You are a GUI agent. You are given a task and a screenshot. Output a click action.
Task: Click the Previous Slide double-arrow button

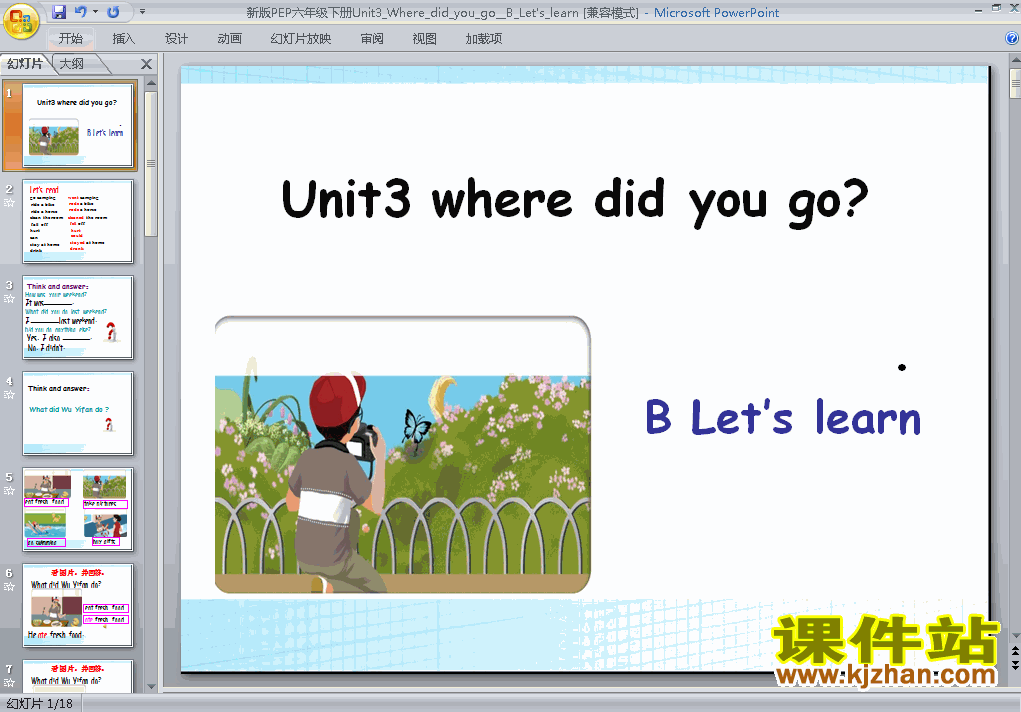click(x=1015, y=651)
